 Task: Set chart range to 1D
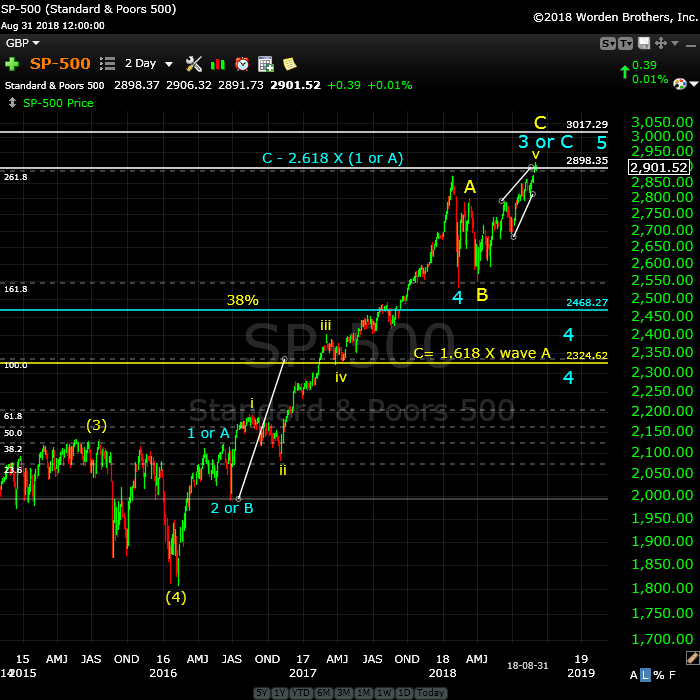click(x=404, y=693)
